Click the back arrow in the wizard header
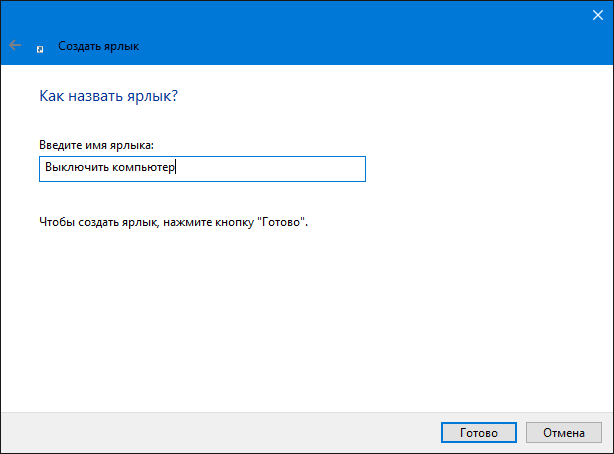The width and height of the screenshot is (614, 454). point(15,45)
